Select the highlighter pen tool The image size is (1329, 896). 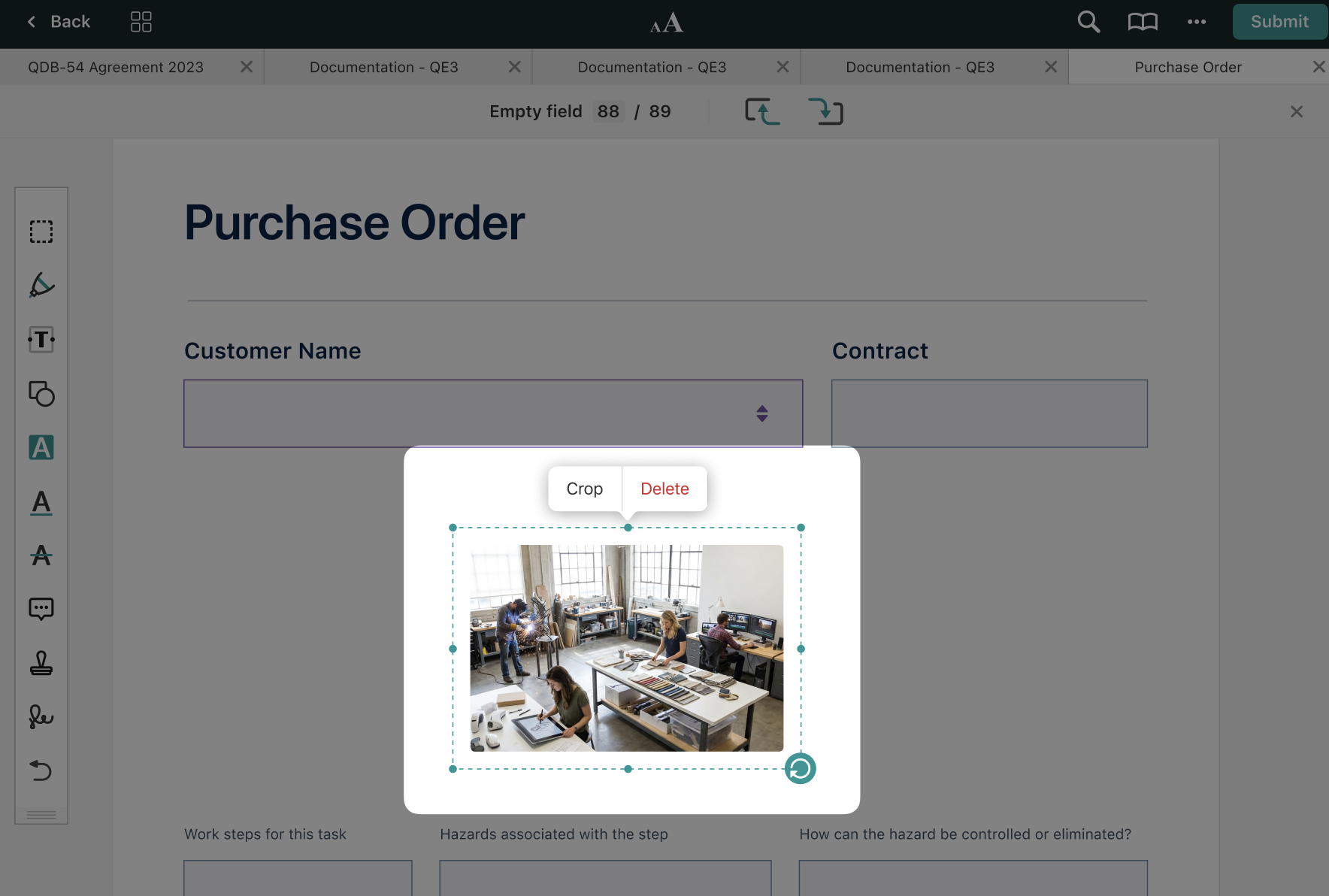41,286
